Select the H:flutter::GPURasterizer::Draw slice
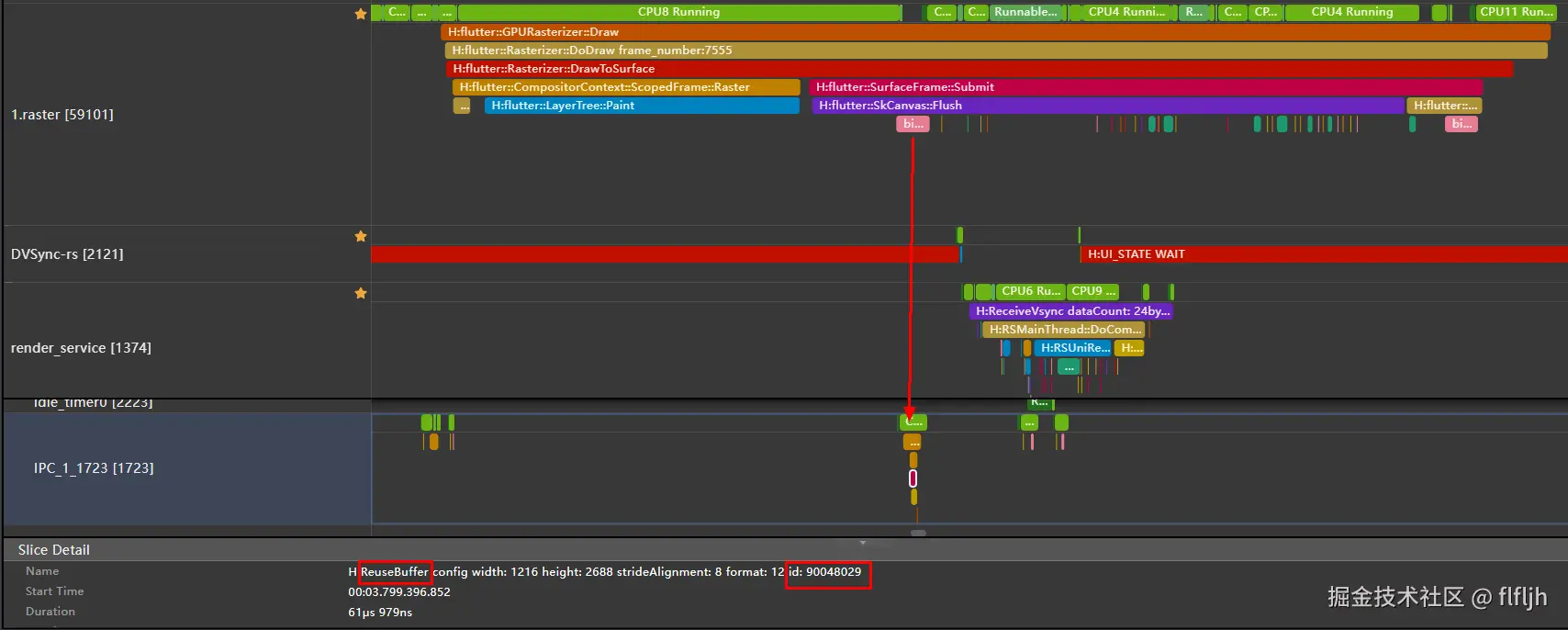This screenshot has width=1568, height=630. tap(995, 32)
